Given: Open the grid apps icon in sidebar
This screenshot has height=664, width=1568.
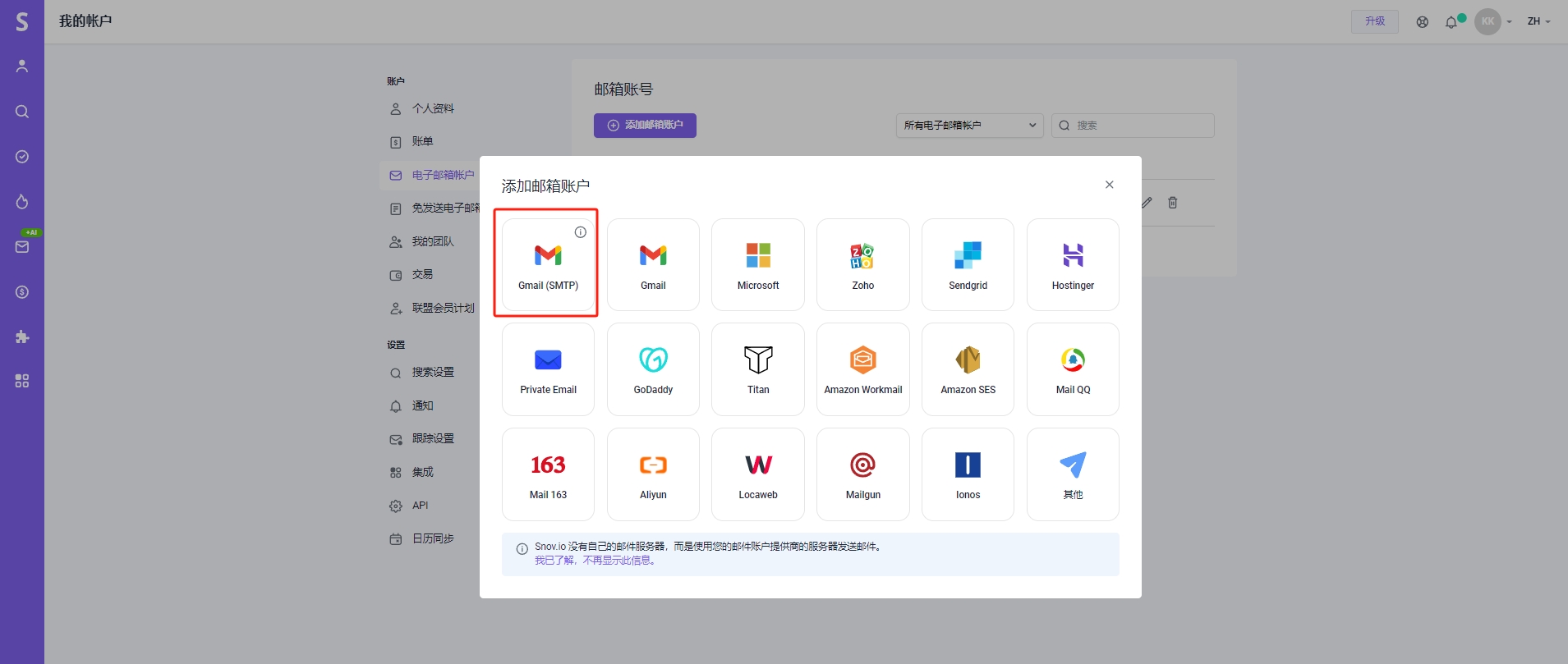Looking at the screenshot, I should pos(22,381).
